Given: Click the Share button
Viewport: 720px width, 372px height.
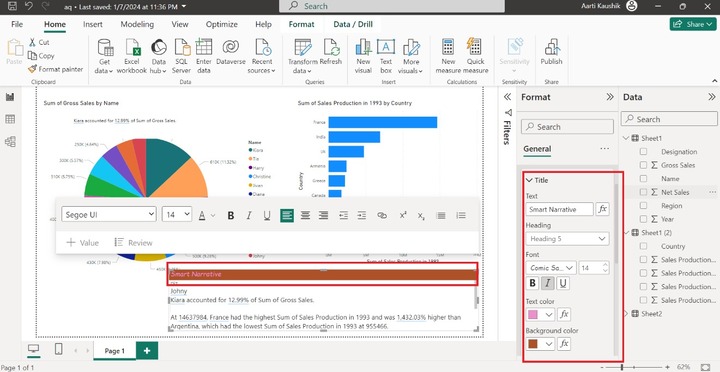Looking at the screenshot, I should [x=693, y=24].
